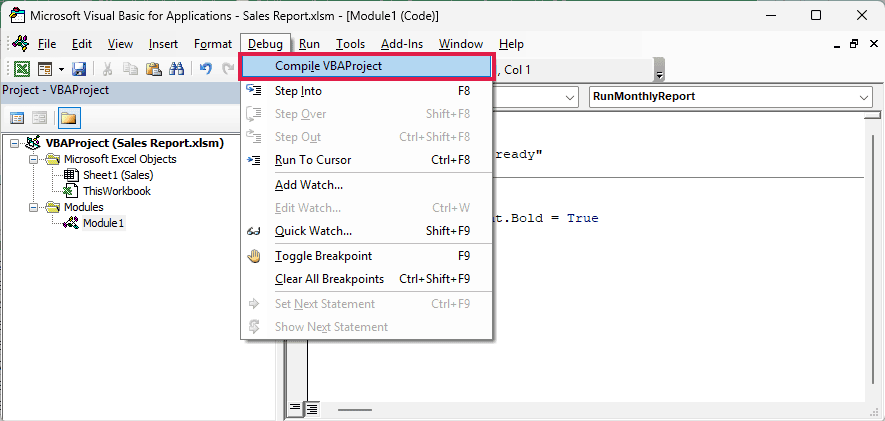Choose Add Watch... from Debug menu
This screenshot has height=421, width=885.
(x=367, y=185)
